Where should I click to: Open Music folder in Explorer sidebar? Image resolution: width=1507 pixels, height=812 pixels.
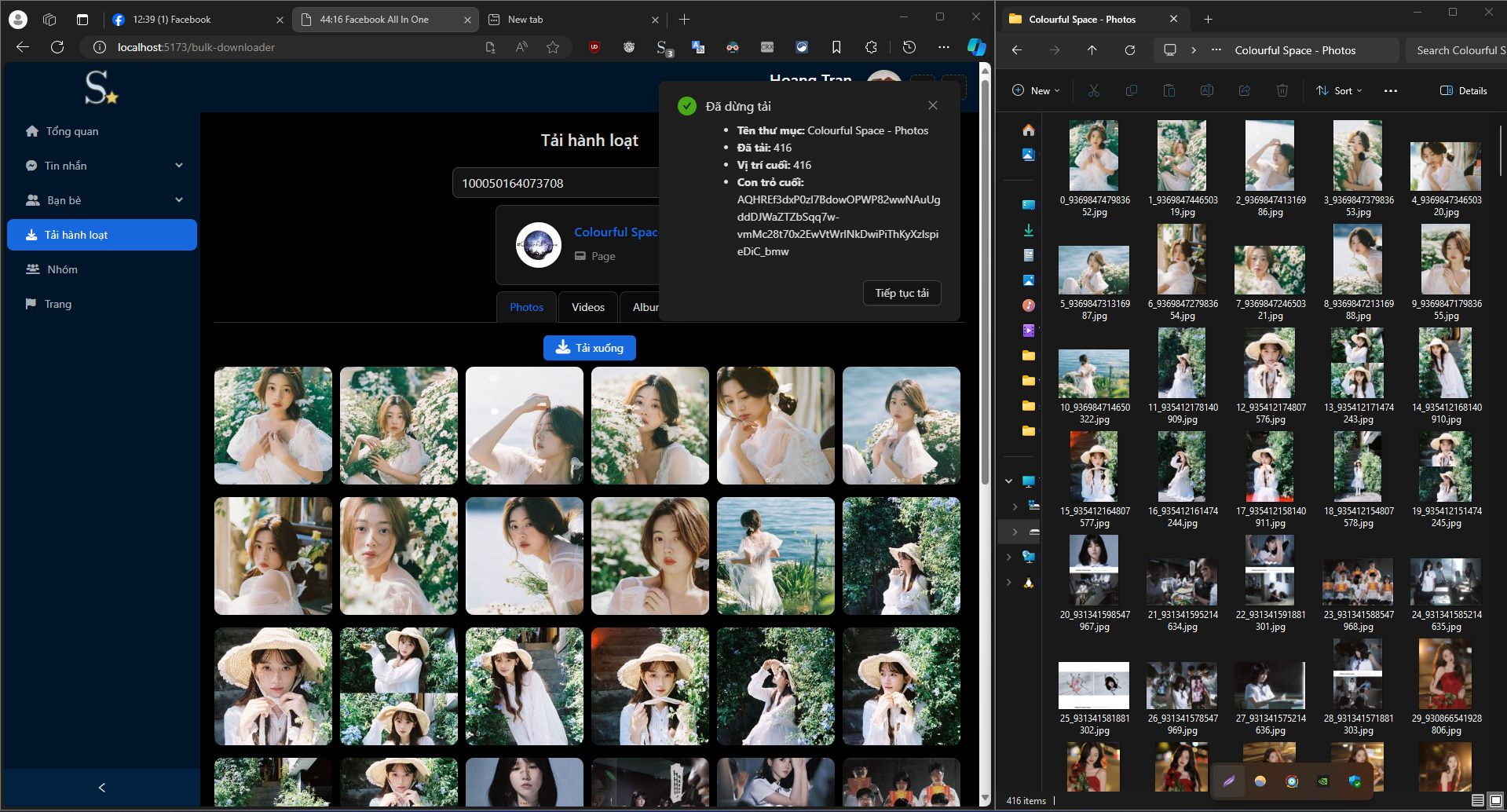1028,305
